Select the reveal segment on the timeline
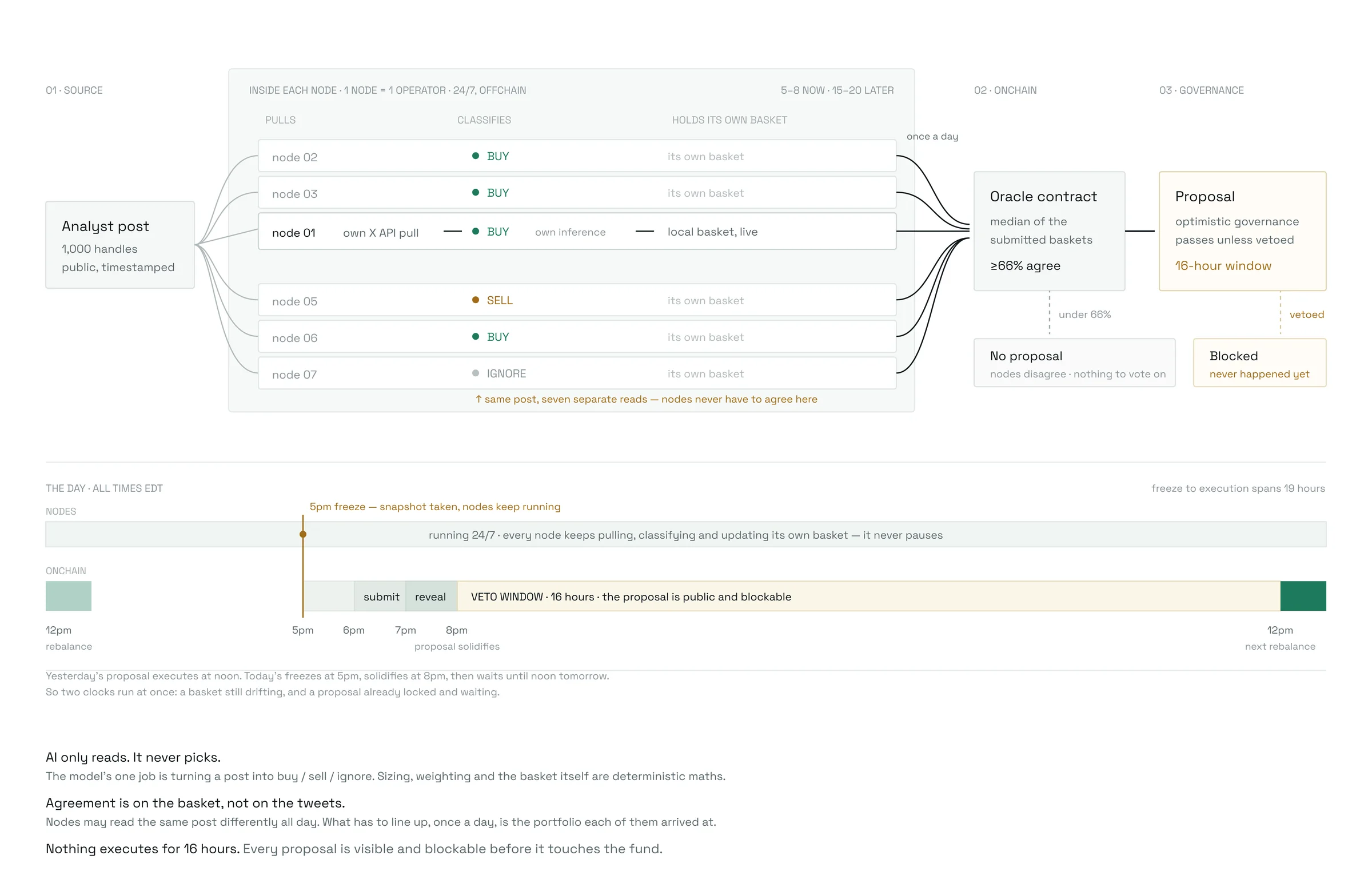 (431, 596)
